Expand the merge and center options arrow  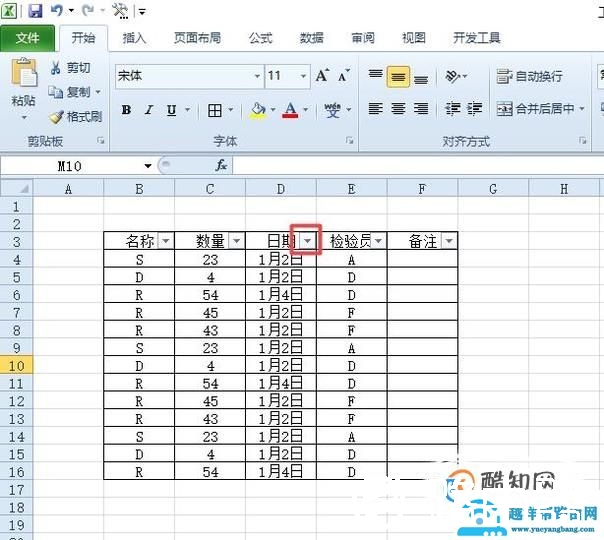[x=582, y=109]
